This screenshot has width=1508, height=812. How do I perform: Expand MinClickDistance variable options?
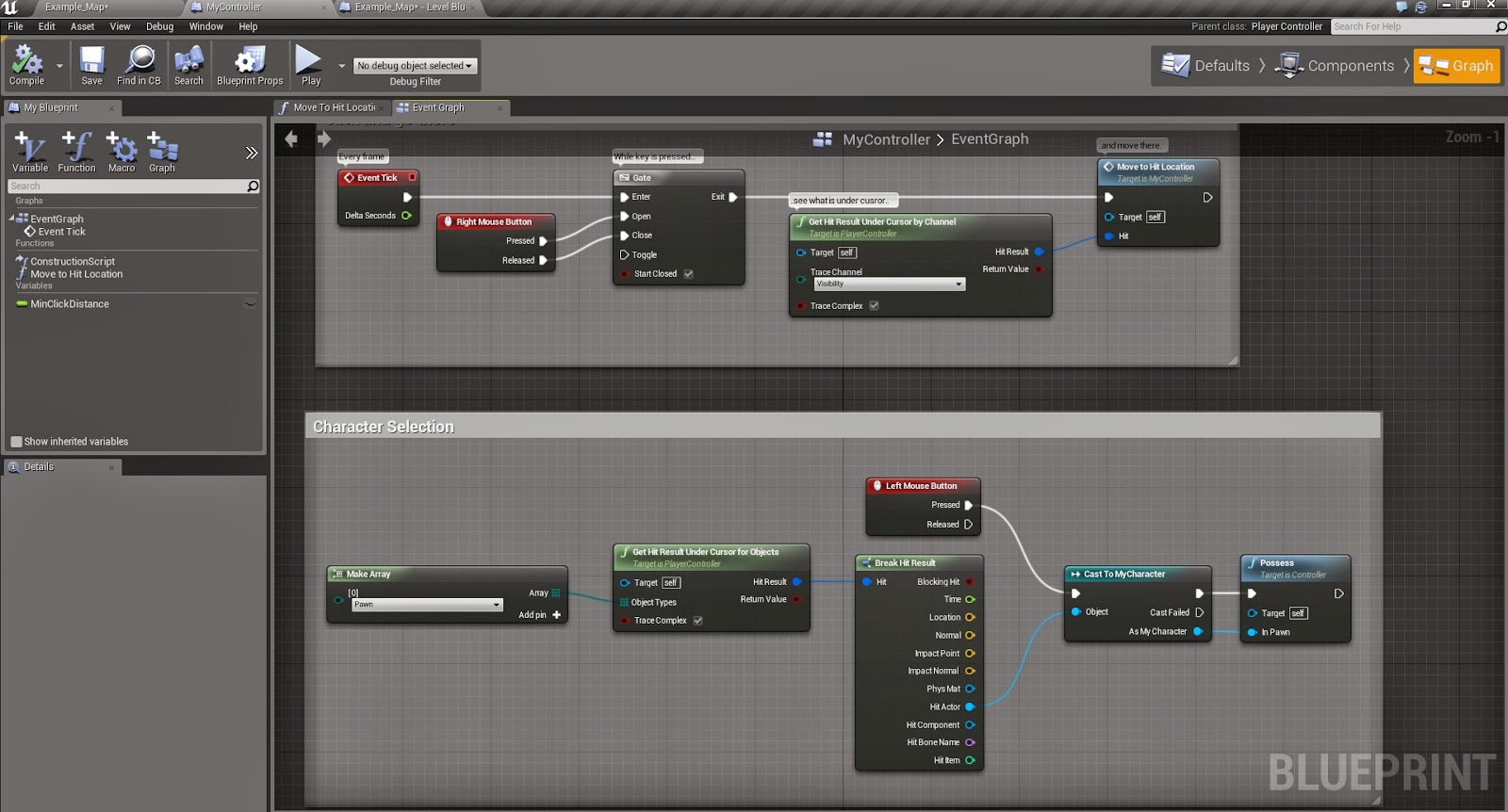(250, 304)
